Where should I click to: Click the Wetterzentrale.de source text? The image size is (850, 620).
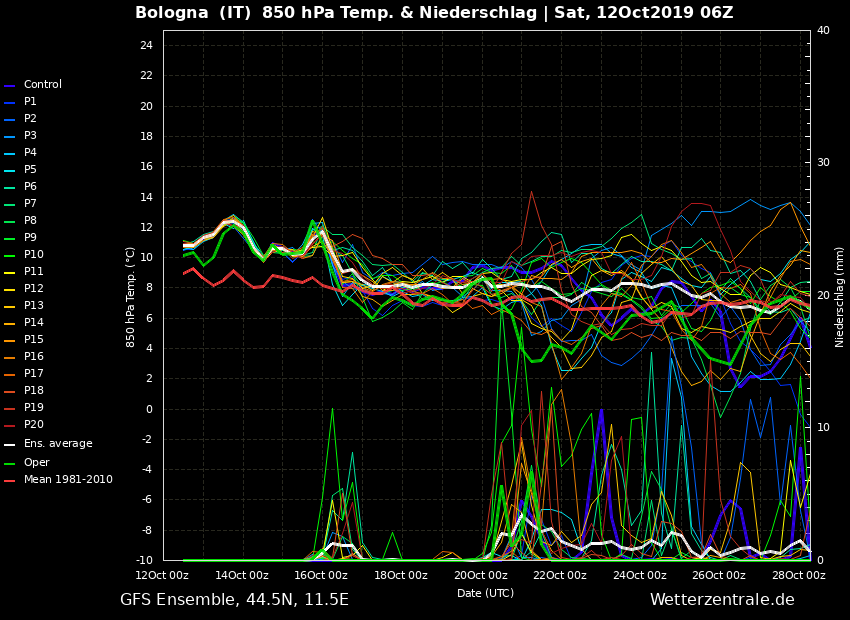pos(722,600)
